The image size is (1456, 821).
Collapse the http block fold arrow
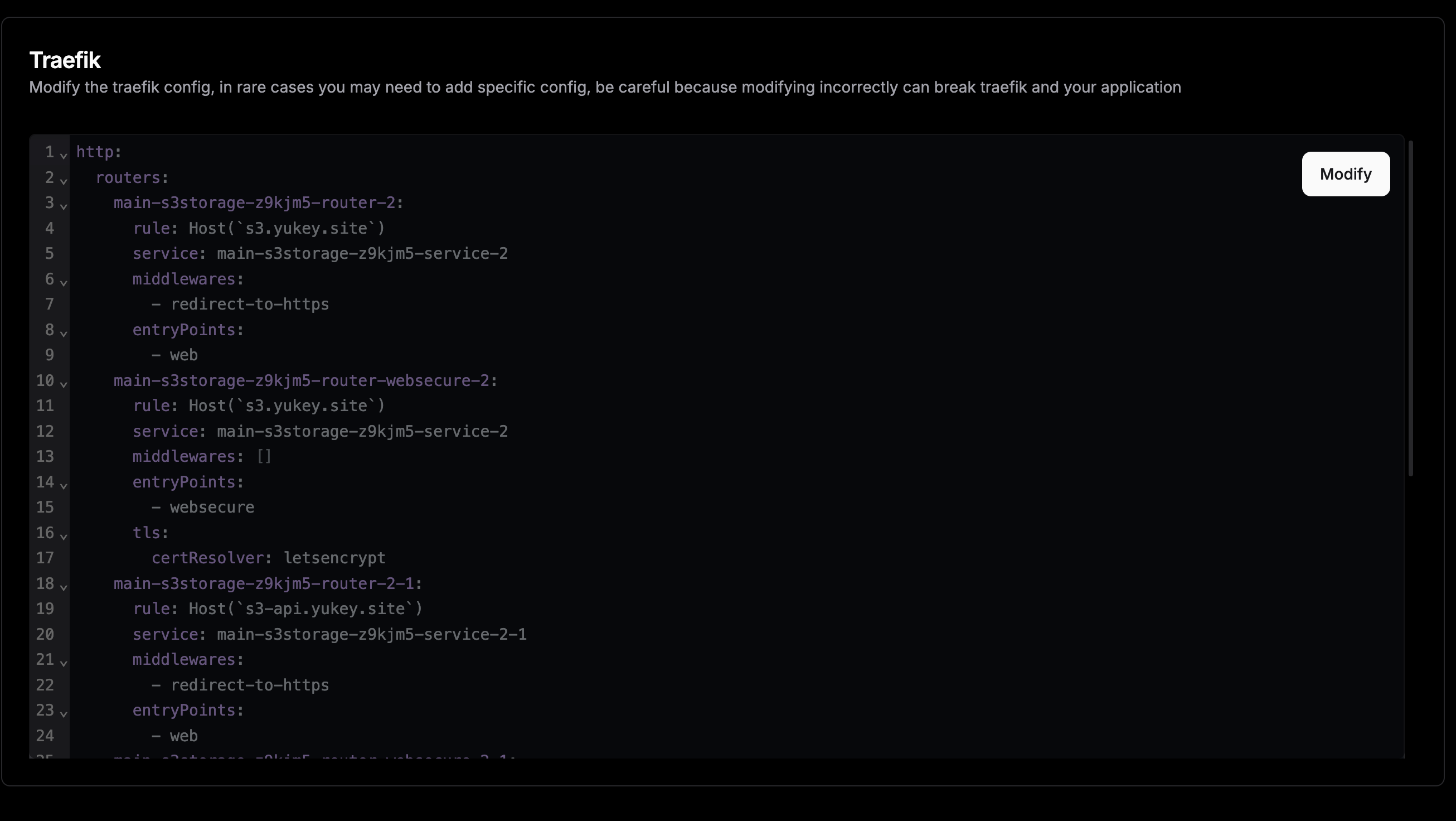(x=64, y=155)
